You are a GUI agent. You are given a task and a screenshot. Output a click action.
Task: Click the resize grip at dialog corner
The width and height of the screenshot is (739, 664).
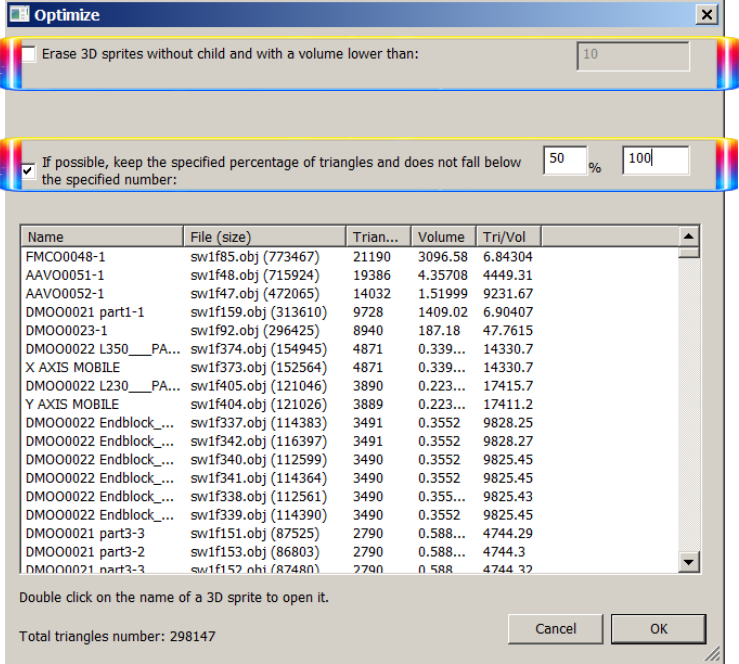coord(713,653)
